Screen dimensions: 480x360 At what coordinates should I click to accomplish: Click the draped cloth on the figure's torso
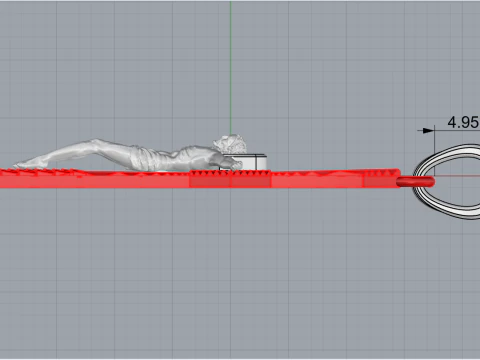tap(143, 158)
